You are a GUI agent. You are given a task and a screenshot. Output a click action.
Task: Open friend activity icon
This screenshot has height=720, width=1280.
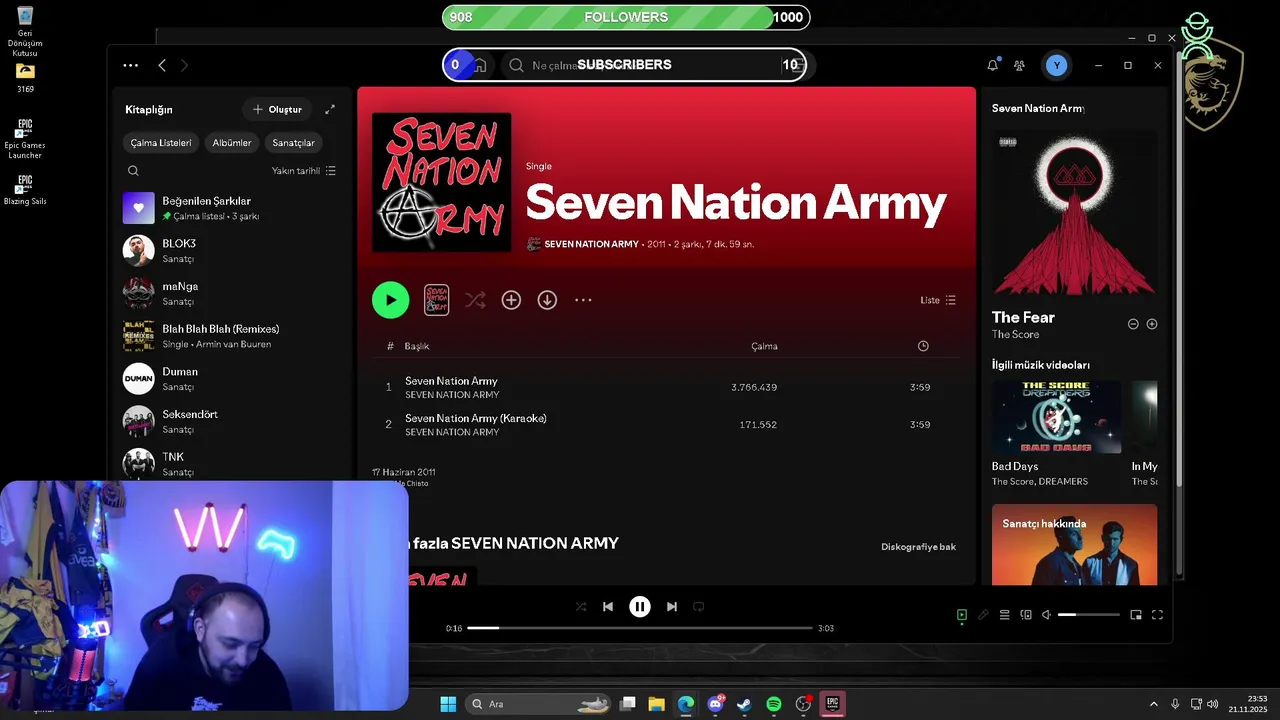point(1019,65)
